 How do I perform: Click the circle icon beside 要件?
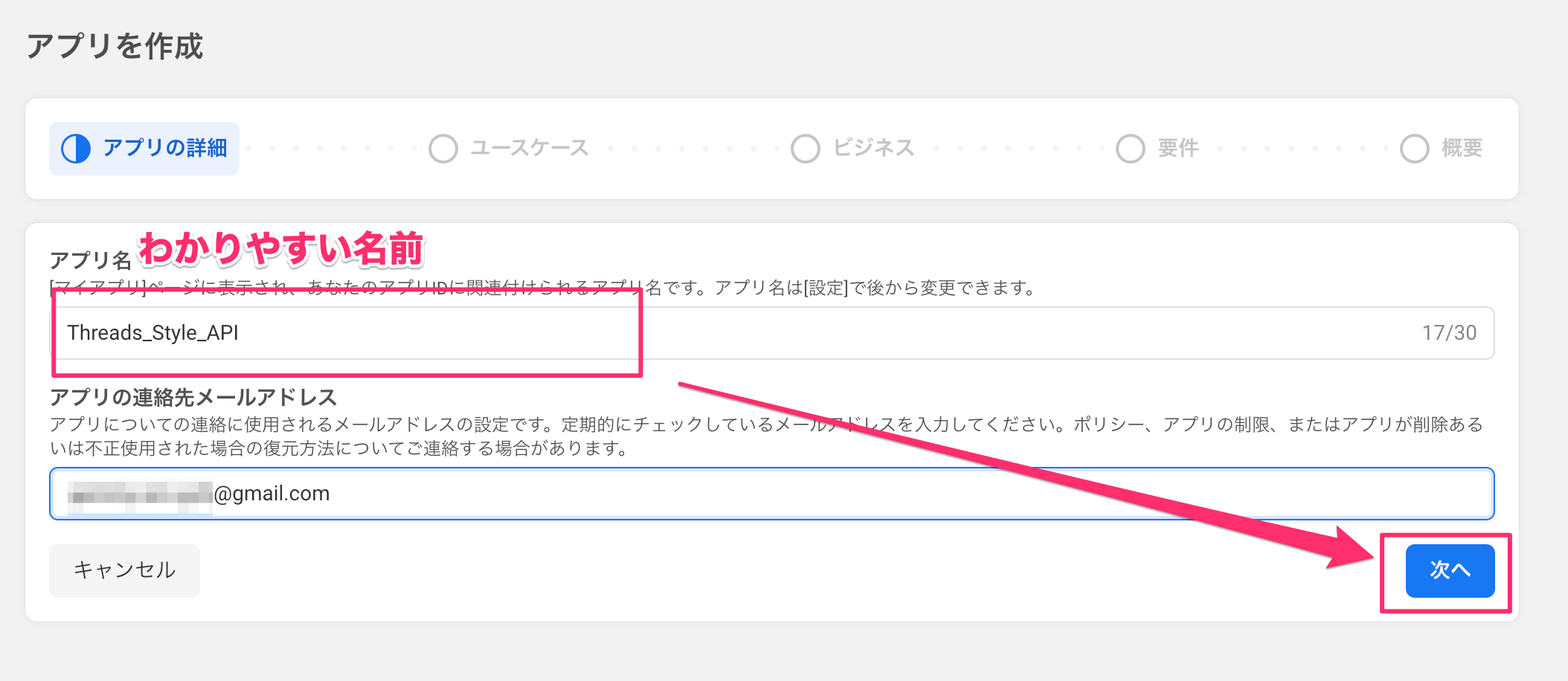click(1131, 149)
